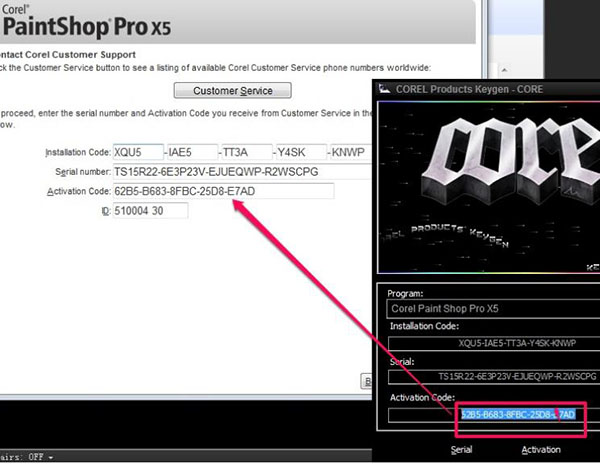Click the Activation button in keygen
Image resolution: width=600 pixels, height=464 pixels.
click(541, 450)
